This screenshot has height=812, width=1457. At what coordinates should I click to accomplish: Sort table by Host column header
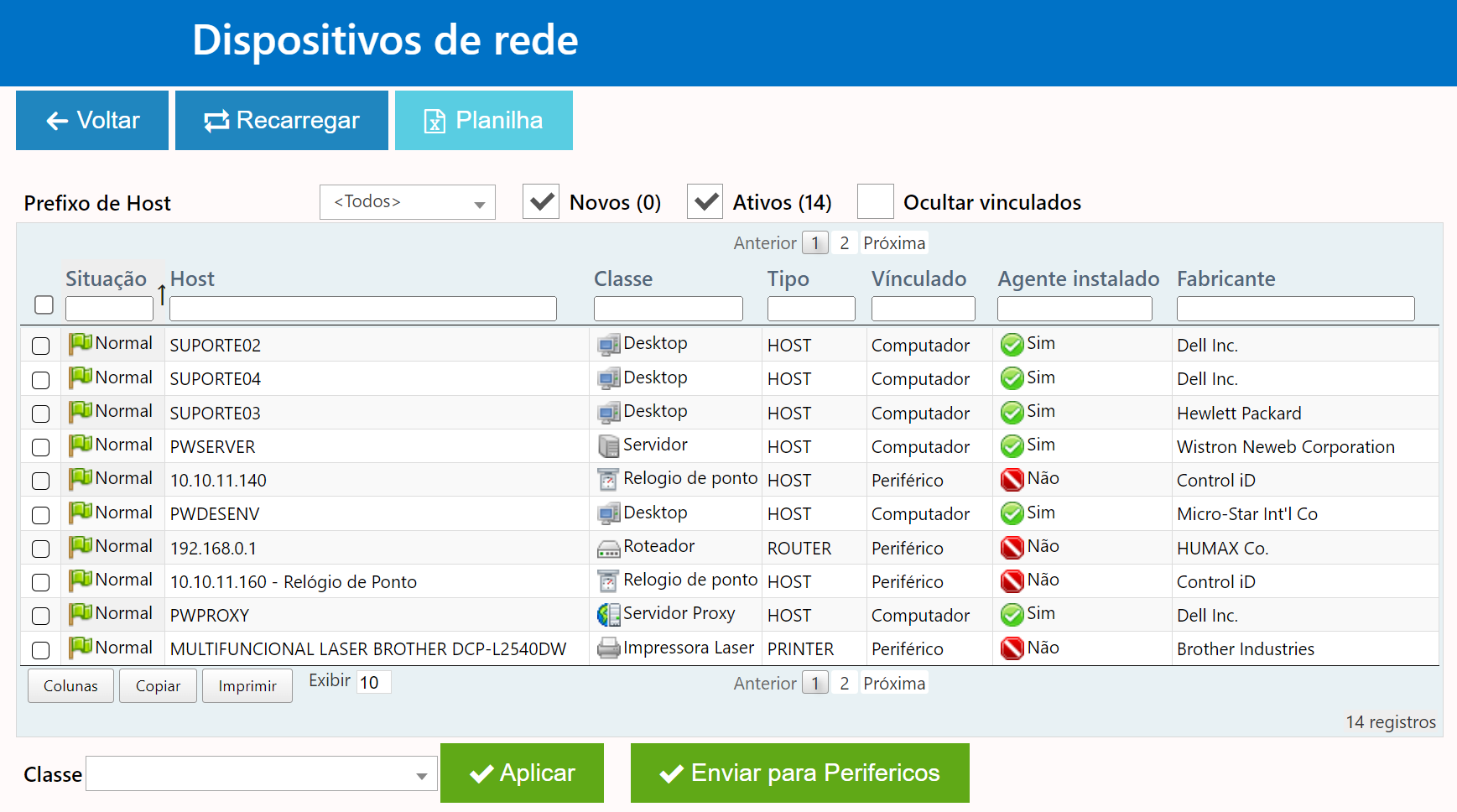coord(192,278)
